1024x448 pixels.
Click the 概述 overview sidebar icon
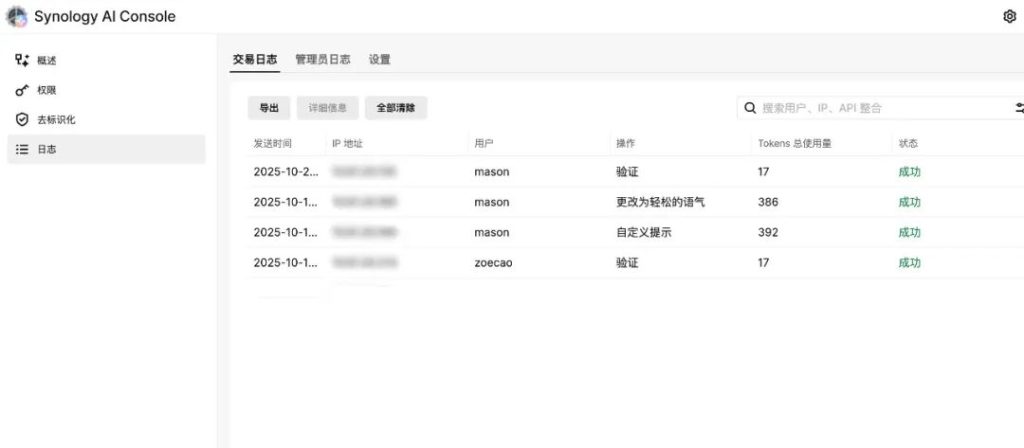pos(22,60)
